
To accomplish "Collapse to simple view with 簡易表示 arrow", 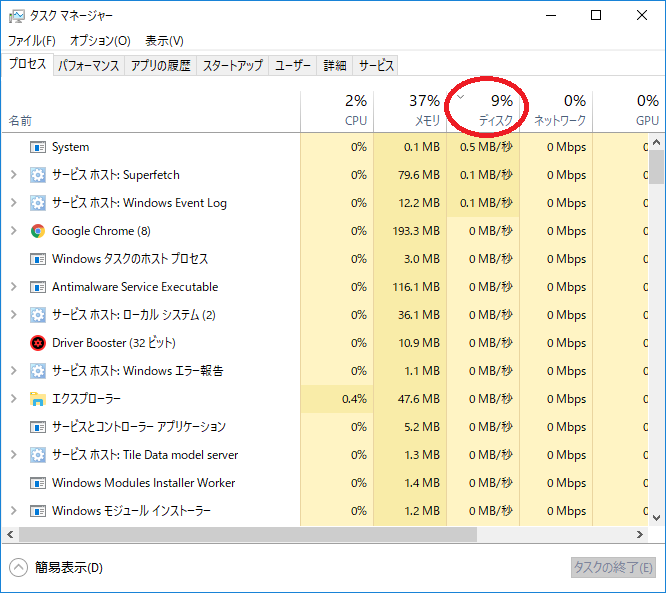I will tap(18, 568).
